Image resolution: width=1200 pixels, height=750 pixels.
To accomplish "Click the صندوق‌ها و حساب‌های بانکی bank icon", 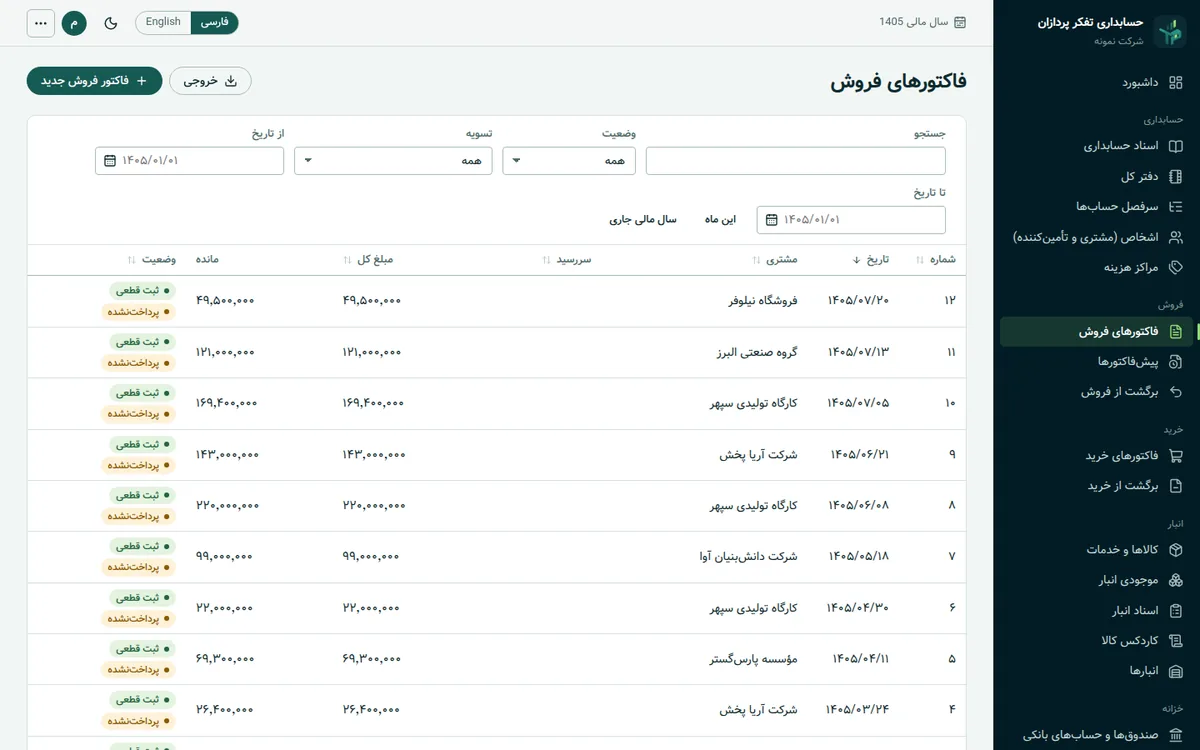I will (1175, 734).
